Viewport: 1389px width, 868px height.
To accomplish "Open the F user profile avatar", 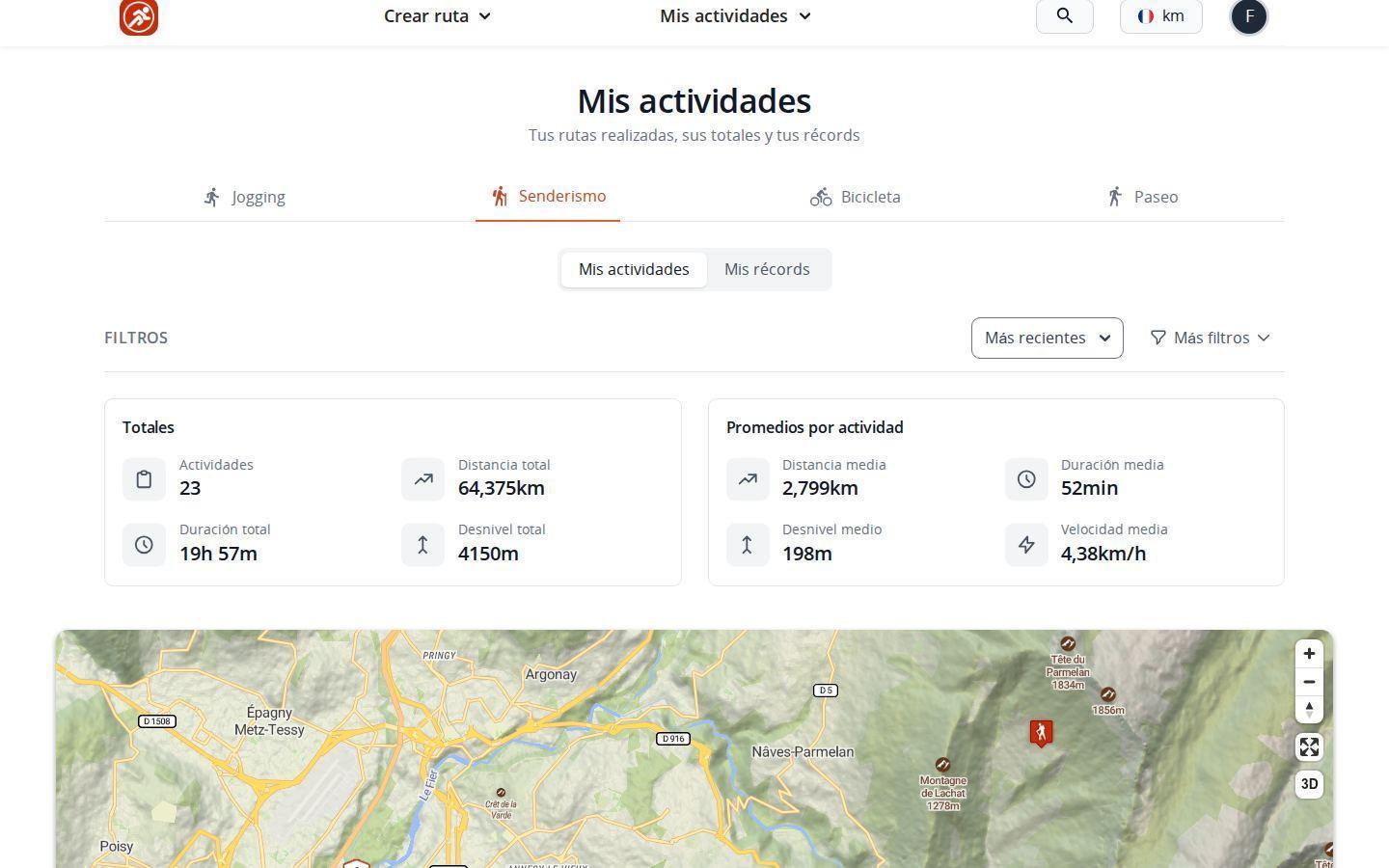I will point(1249,16).
